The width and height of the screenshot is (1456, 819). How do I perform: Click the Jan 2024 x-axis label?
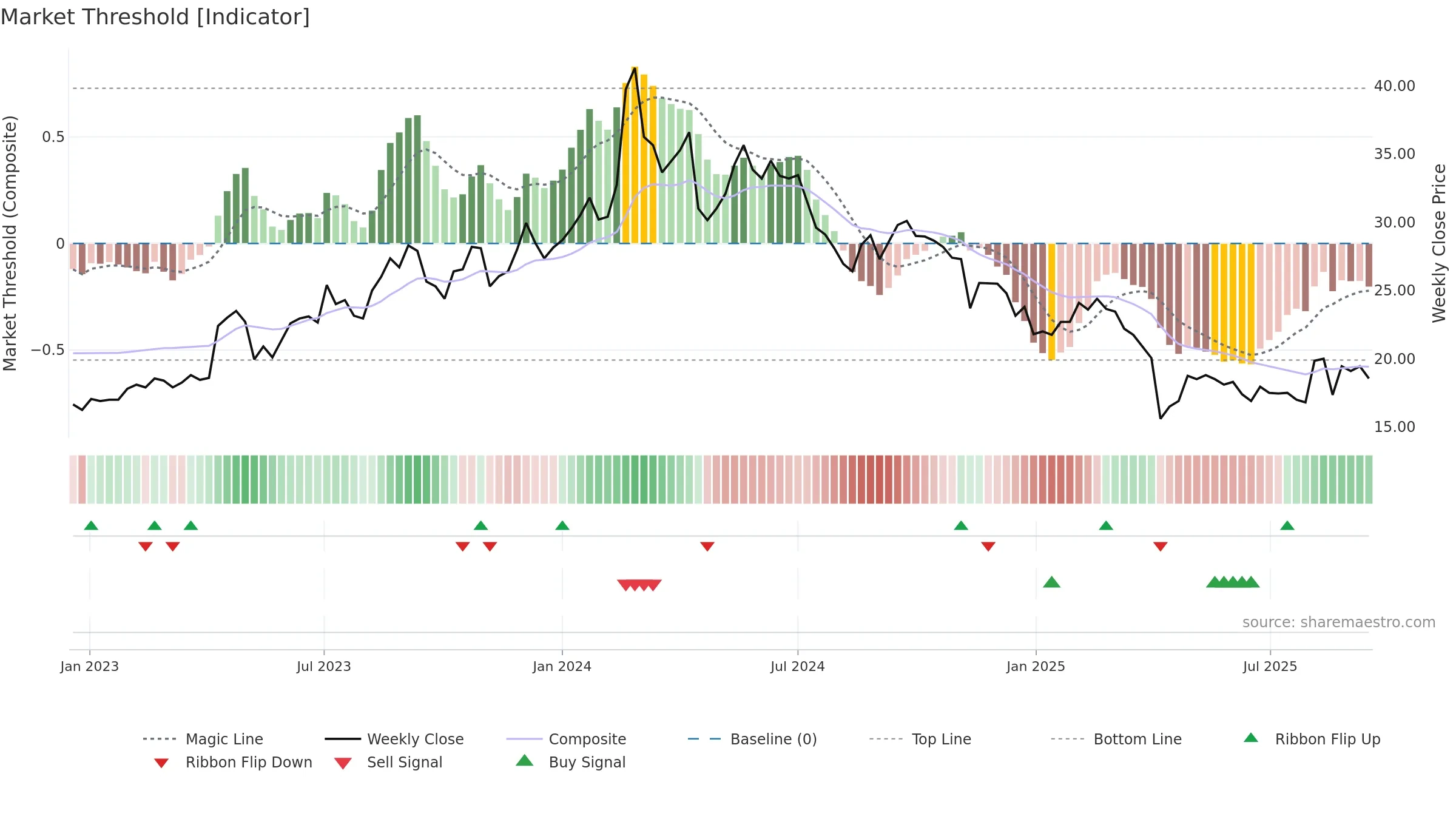(x=562, y=666)
